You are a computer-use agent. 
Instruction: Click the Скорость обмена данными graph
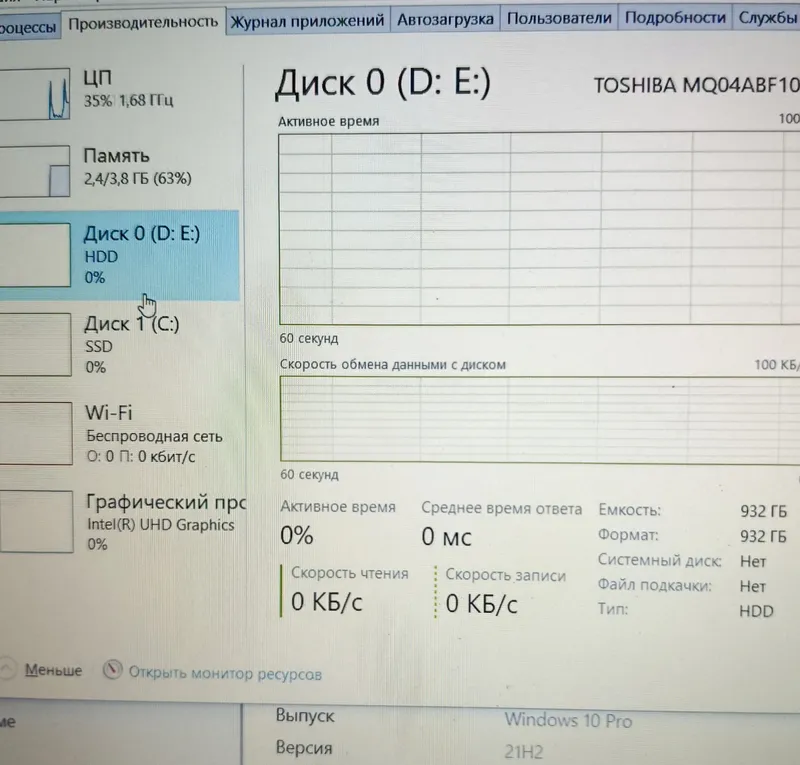pyautogui.click(x=539, y=419)
